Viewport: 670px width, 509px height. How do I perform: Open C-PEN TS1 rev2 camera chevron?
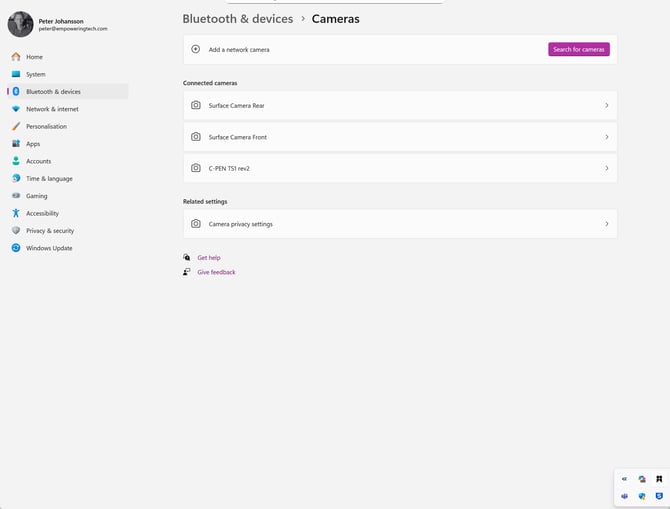[607, 168]
